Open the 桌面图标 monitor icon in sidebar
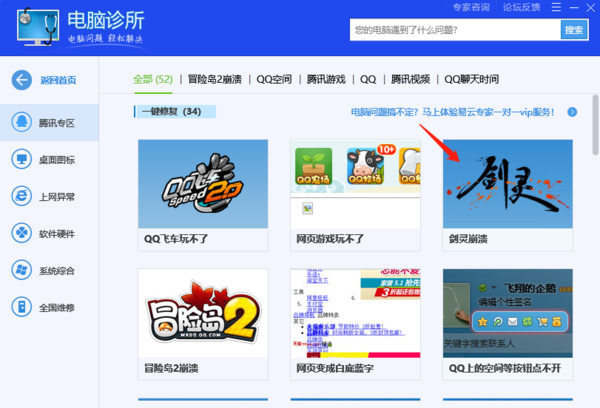This screenshot has height=408, width=600. click(21, 159)
